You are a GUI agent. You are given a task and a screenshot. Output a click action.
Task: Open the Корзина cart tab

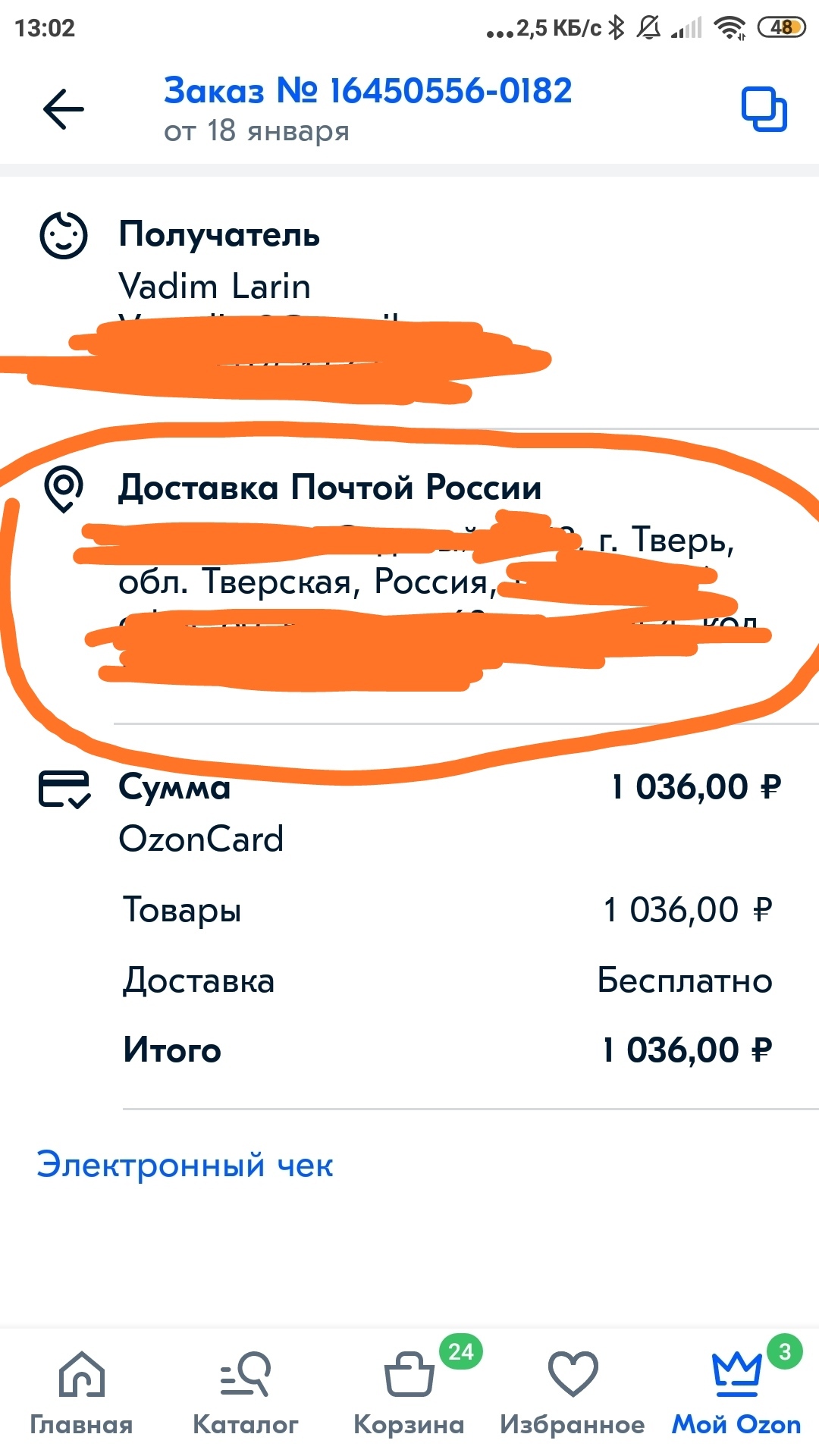point(409,1393)
